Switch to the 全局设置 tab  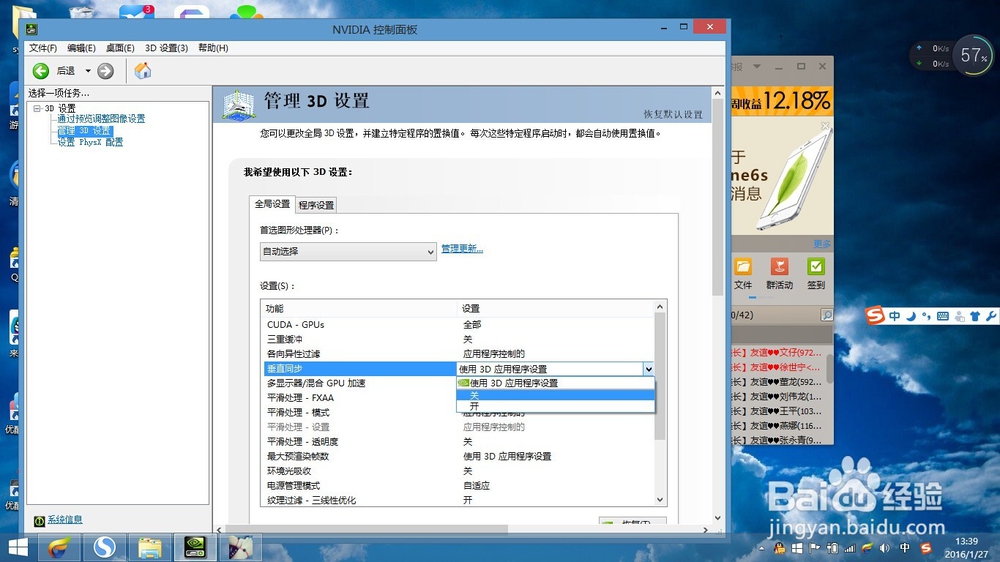coord(272,204)
